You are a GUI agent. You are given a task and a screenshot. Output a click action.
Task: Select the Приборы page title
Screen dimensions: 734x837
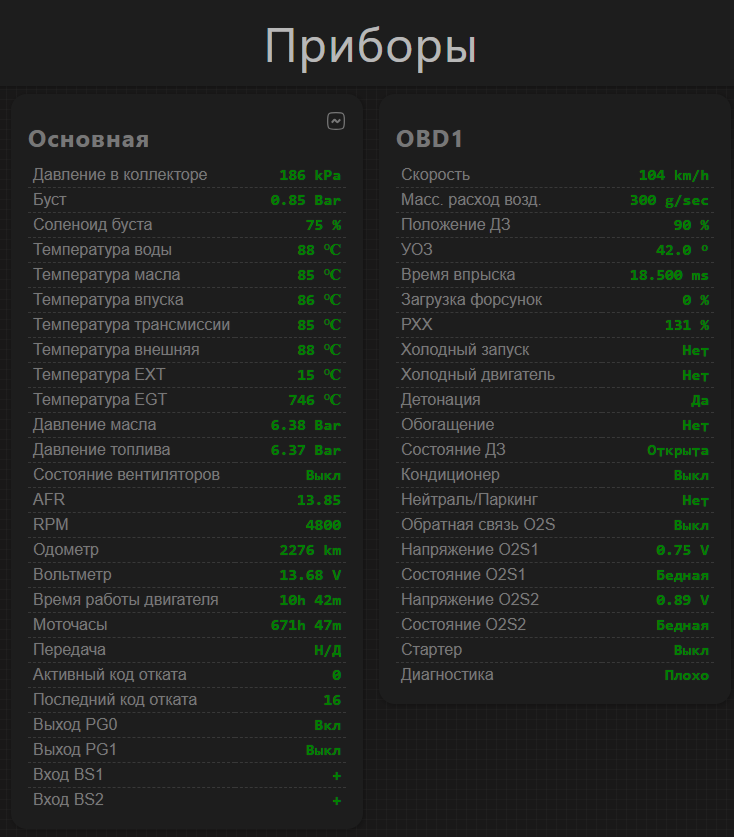370,46
